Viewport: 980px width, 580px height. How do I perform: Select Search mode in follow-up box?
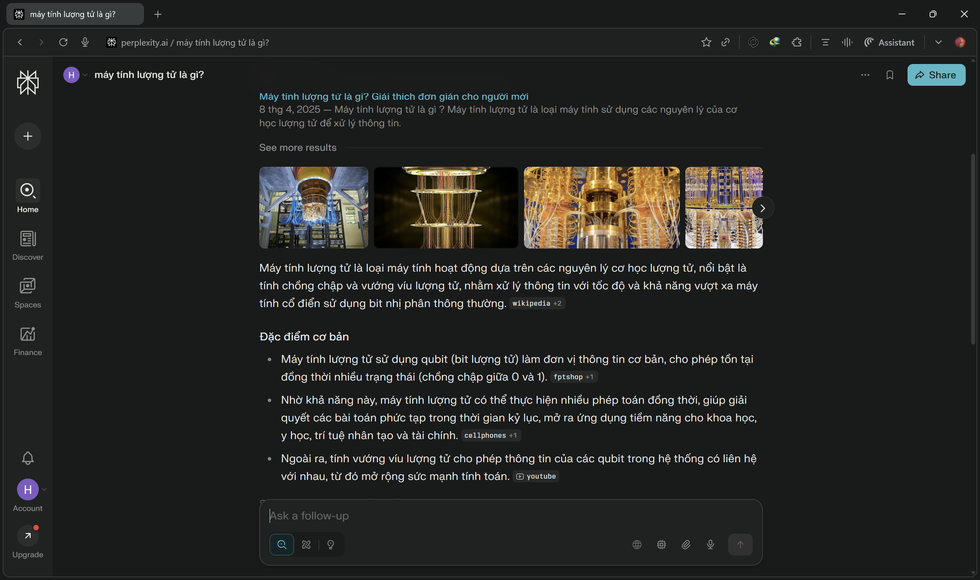tap(282, 545)
